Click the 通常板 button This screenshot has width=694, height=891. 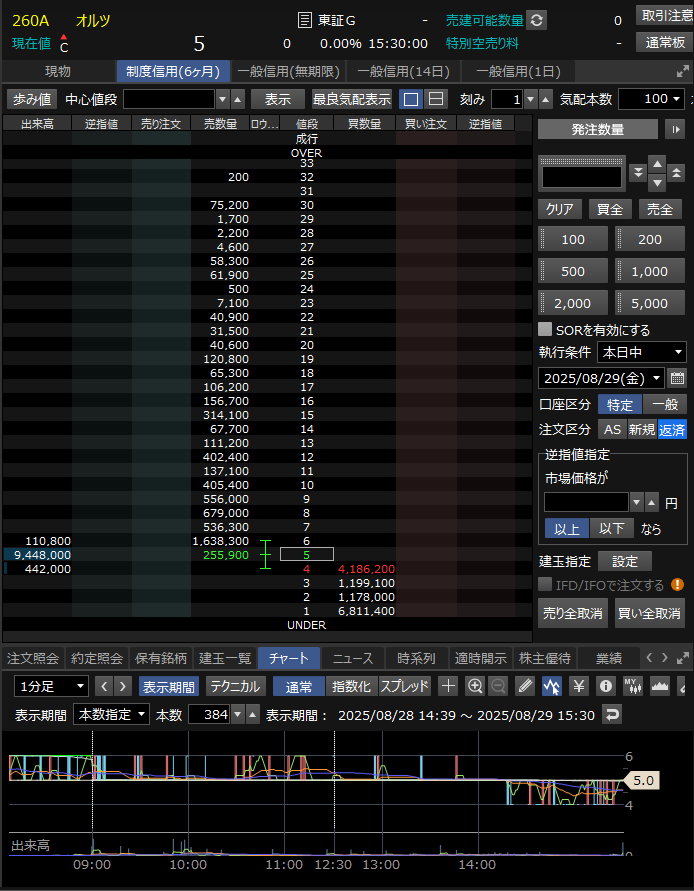pyautogui.click(x=665, y=43)
